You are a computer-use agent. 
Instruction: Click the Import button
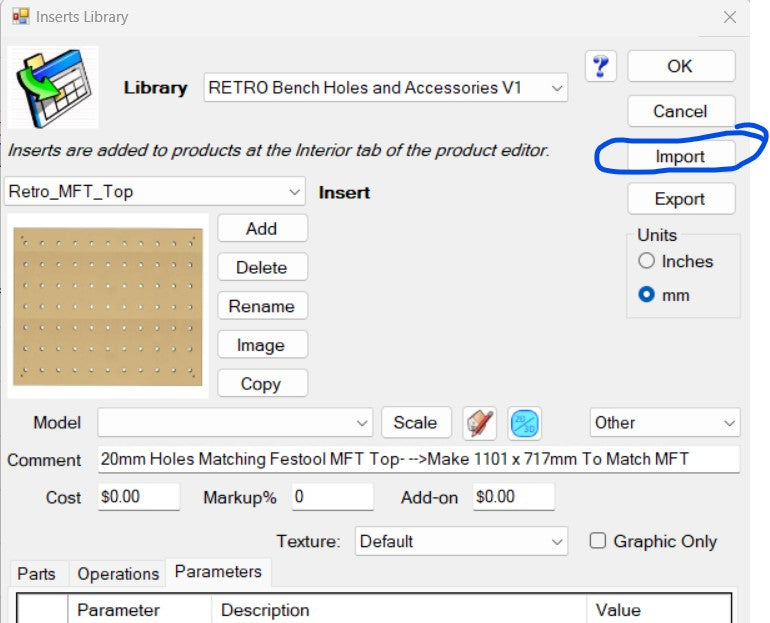pos(680,156)
